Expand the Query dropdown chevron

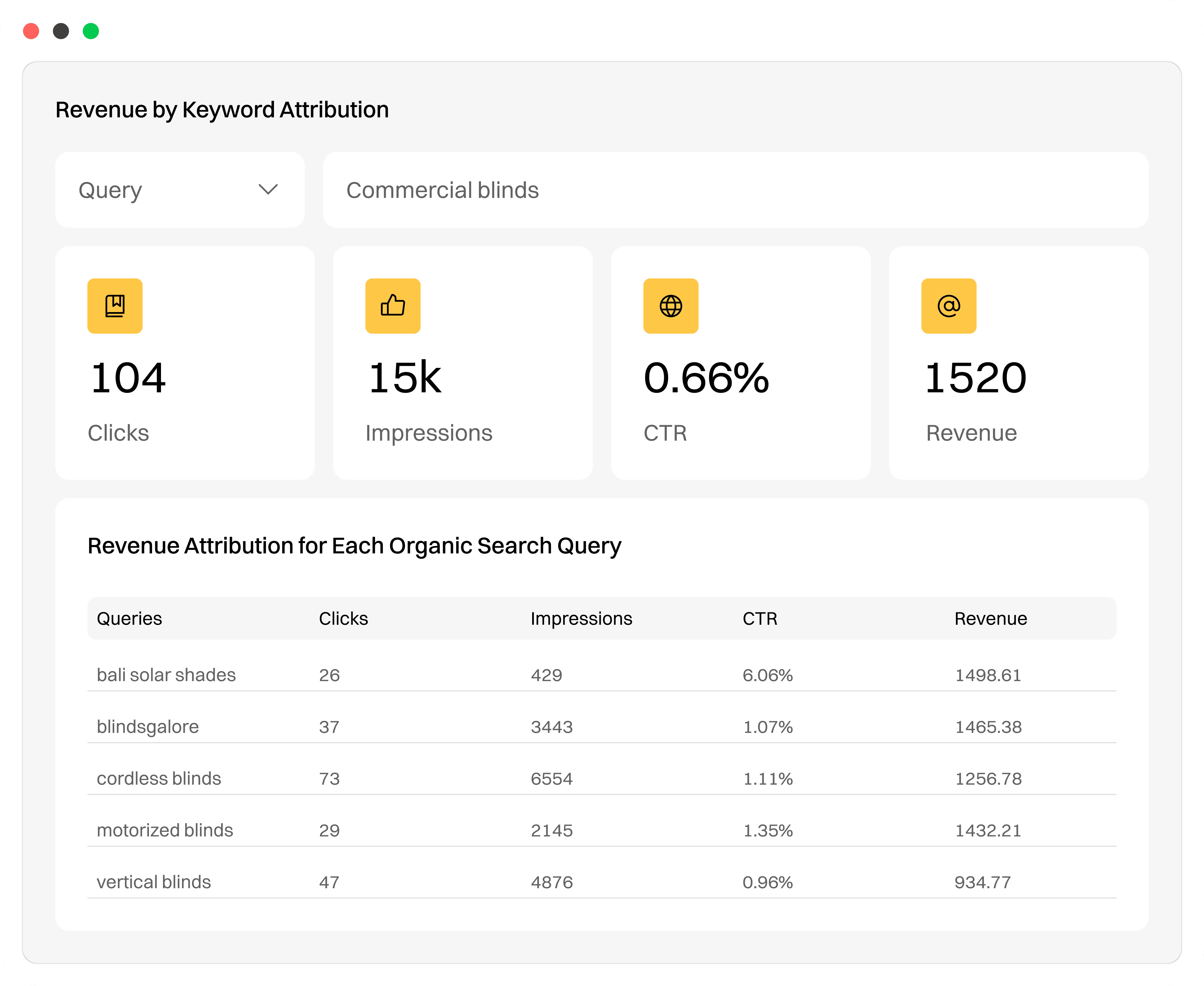[268, 190]
